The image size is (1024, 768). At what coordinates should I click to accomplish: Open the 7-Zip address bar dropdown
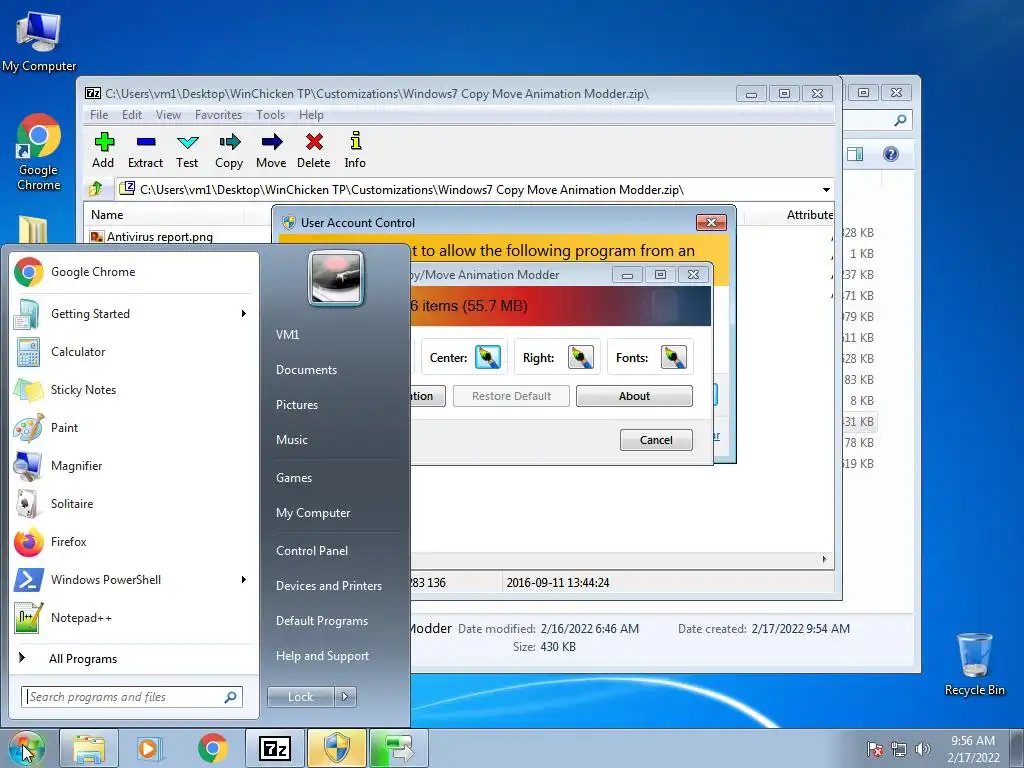[826, 190]
